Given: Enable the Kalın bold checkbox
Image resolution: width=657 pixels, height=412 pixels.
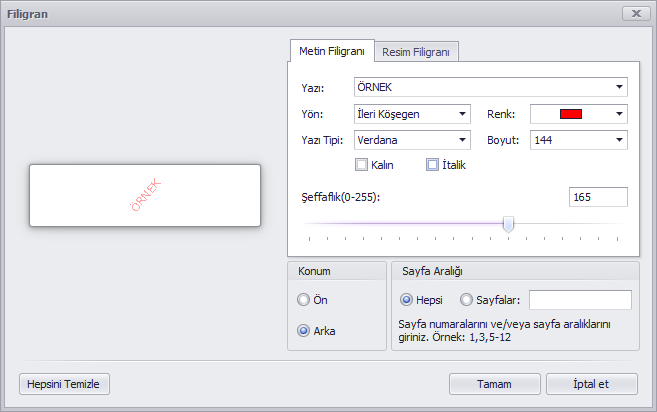Looking at the screenshot, I should (361, 165).
